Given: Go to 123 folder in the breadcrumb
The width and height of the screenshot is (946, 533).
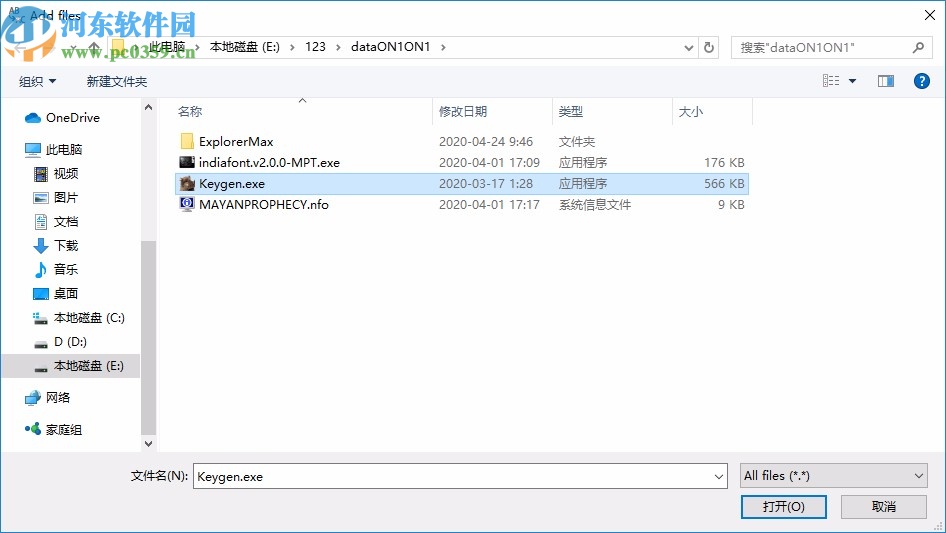Looking at the screenshot, I should 315,47.
